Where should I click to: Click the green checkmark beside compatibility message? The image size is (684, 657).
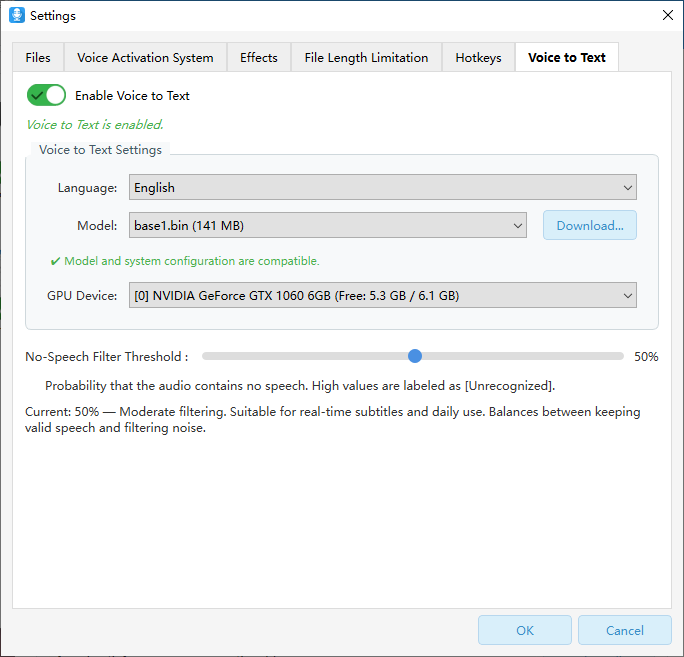55,261
